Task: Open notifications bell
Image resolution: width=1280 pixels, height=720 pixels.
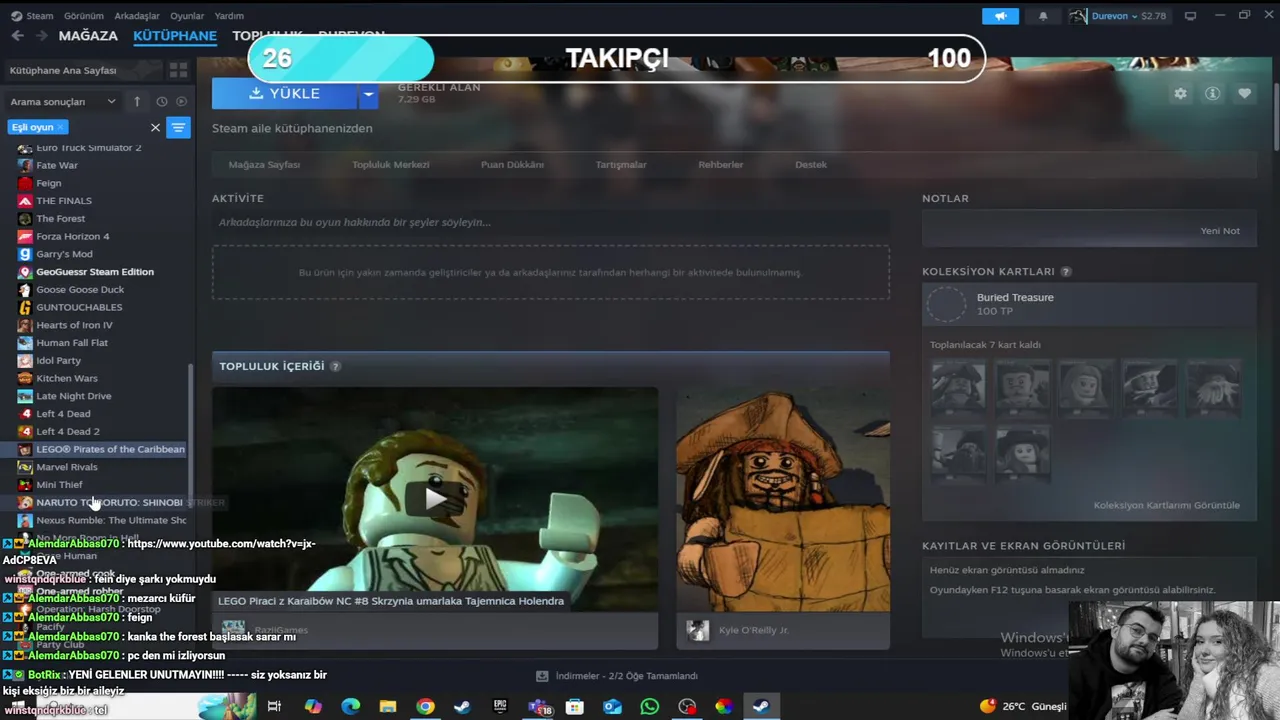Action: (1043, 16)
